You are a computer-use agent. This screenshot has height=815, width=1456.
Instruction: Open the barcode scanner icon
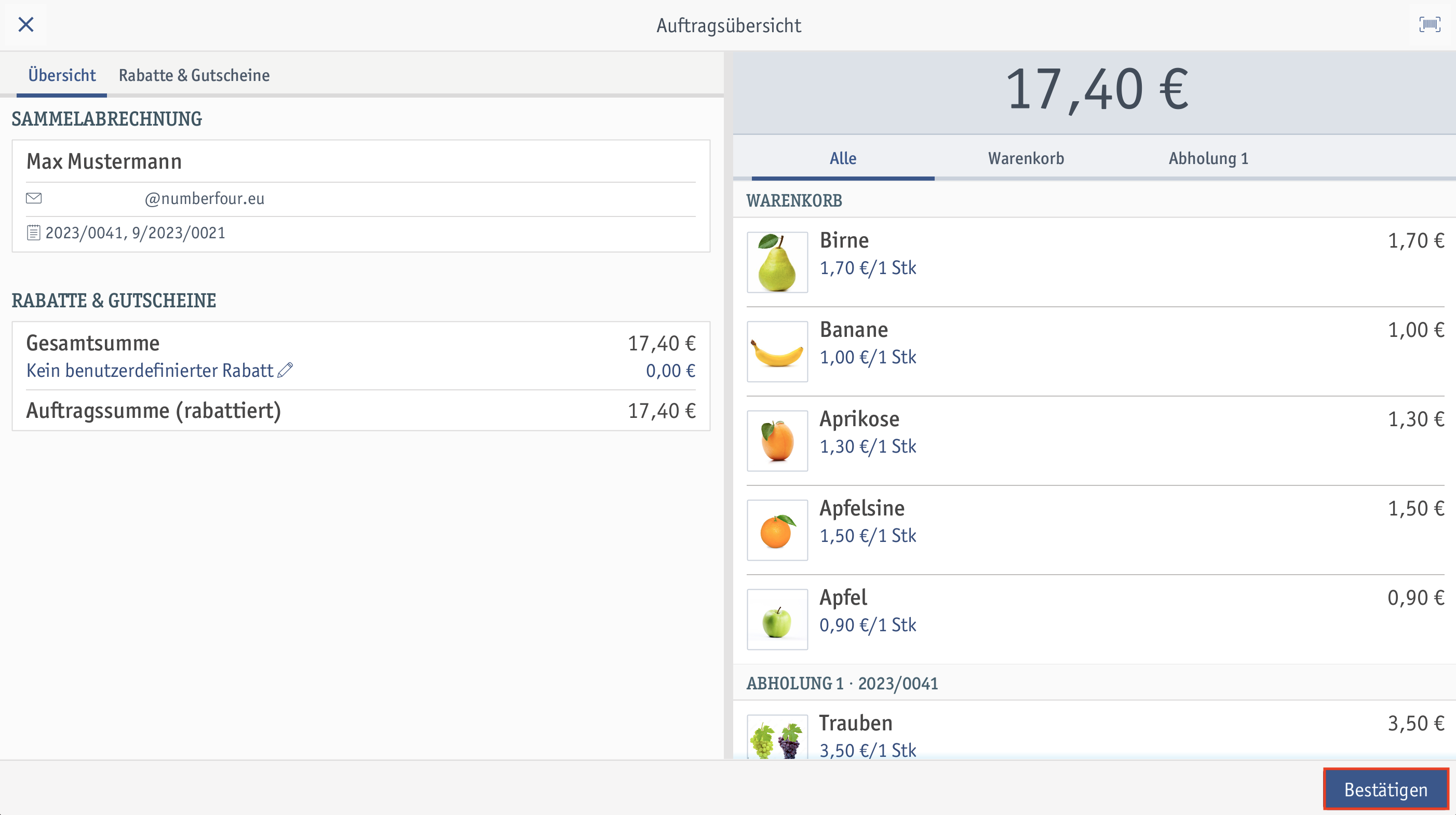pos(1430,24)
